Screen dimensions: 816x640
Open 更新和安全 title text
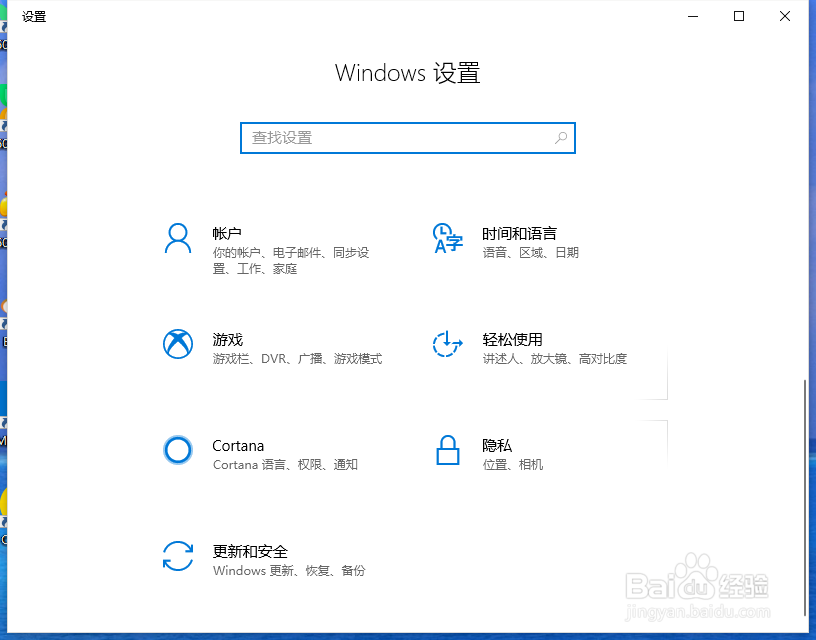coord(250,552)
